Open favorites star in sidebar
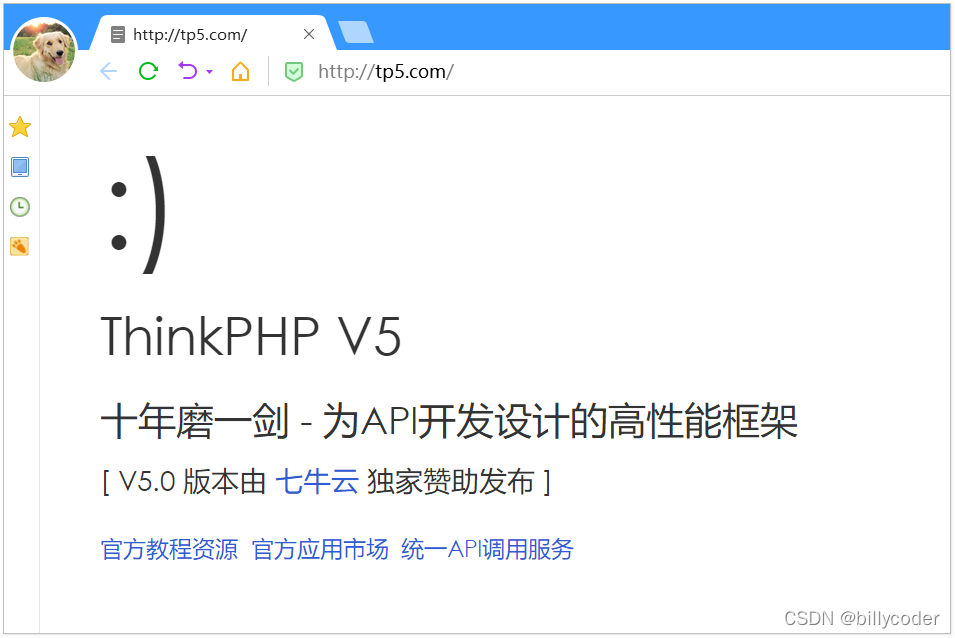 click(20, 127)
